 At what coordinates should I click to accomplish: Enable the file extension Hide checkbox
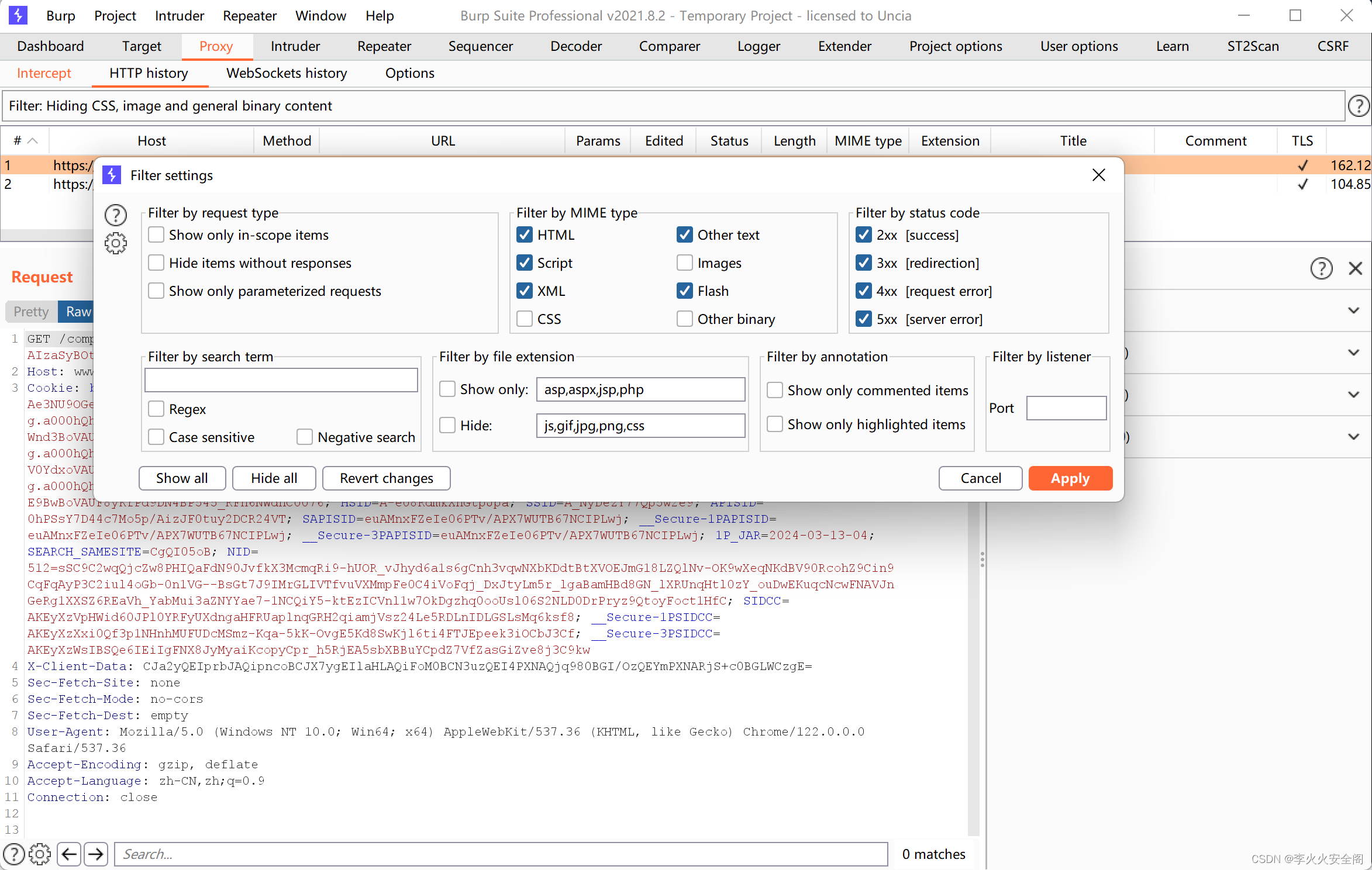pyautogui.click(x=447, y=426)
